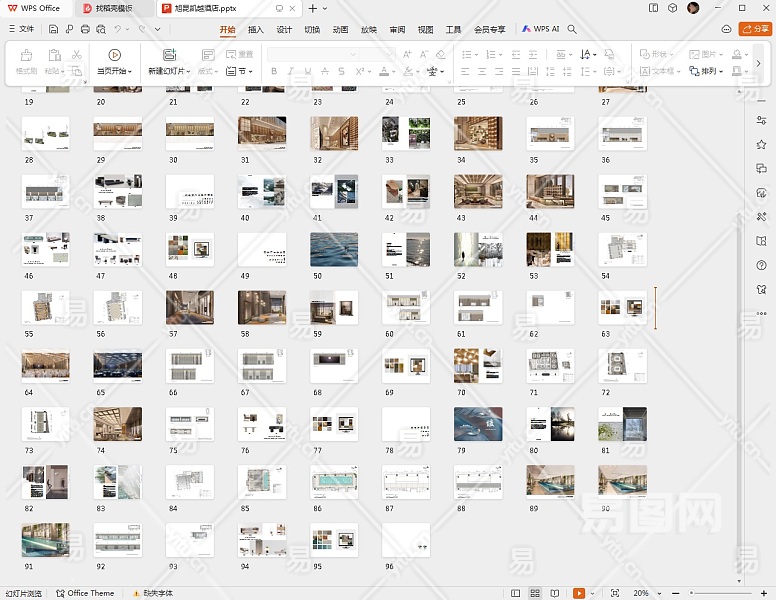Switch to the 视图 ribbon tab

[x=426, y=30]
